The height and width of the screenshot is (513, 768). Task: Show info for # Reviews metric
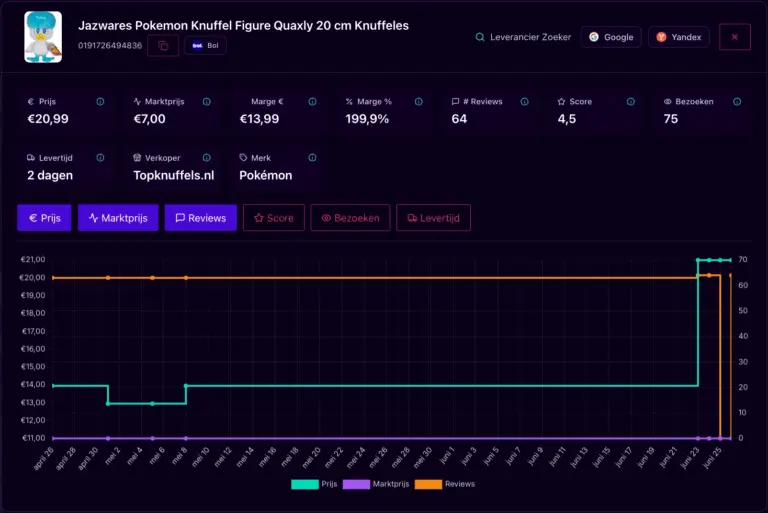click(x=525, y=102)
